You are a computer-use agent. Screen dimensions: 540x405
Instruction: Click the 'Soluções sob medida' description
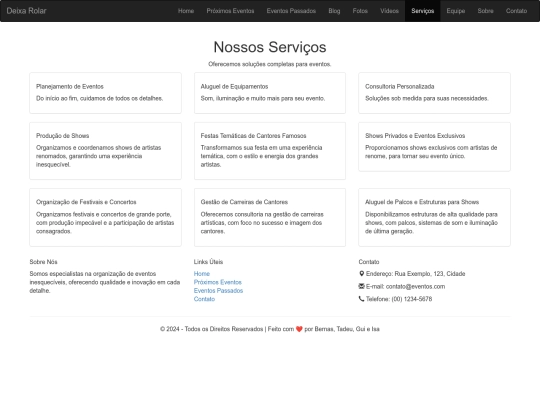427,98
